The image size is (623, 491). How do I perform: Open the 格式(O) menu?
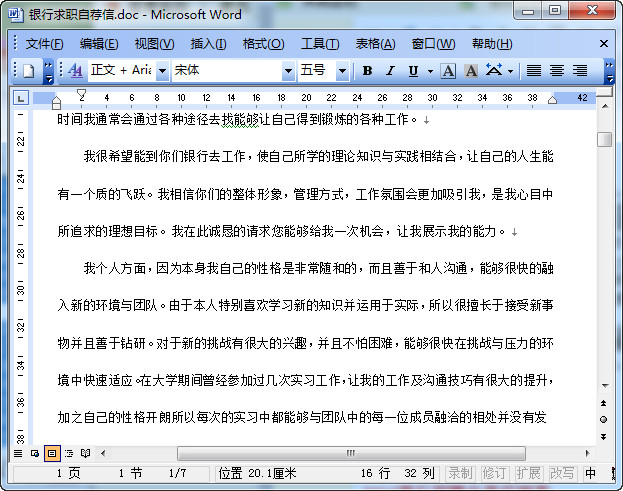[x=263, y=44]
